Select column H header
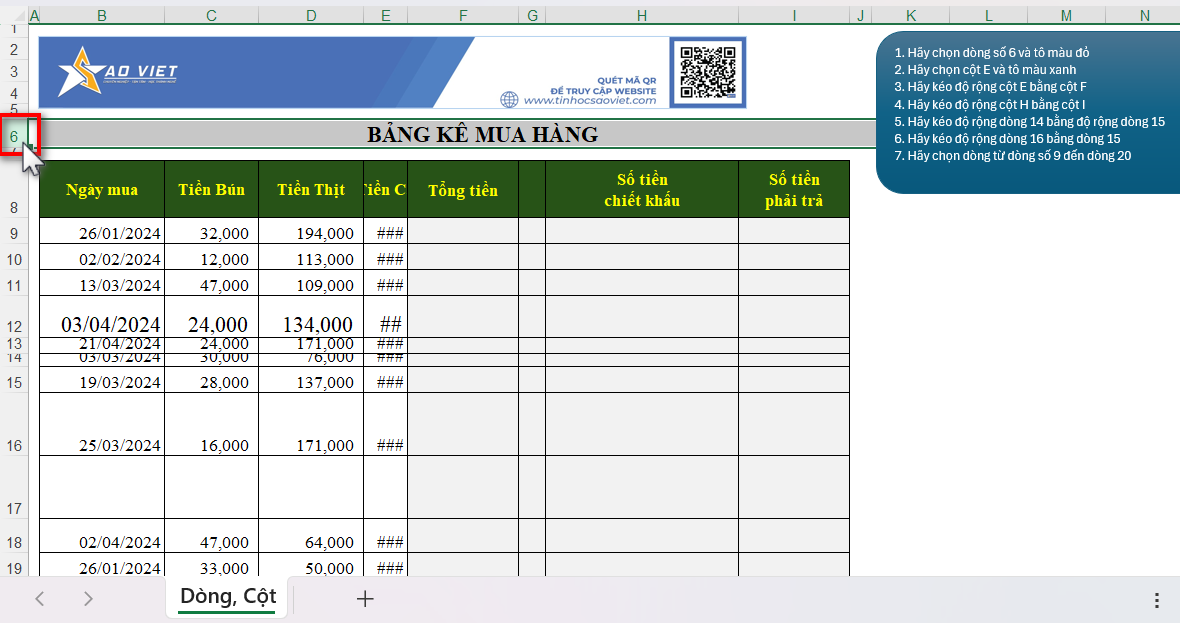The width and height of the screenshot is (1180, 623). [641, 16]
